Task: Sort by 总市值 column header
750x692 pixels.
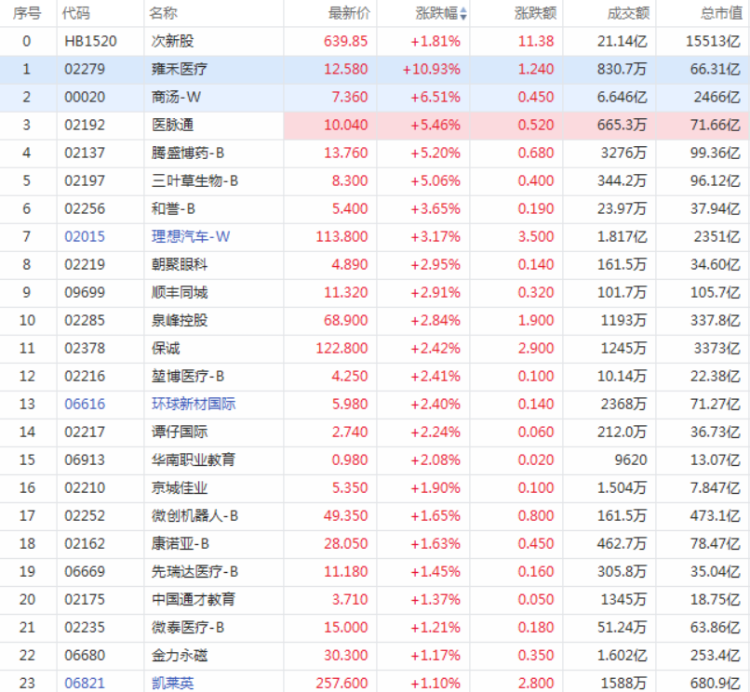Action: point(722,13)
